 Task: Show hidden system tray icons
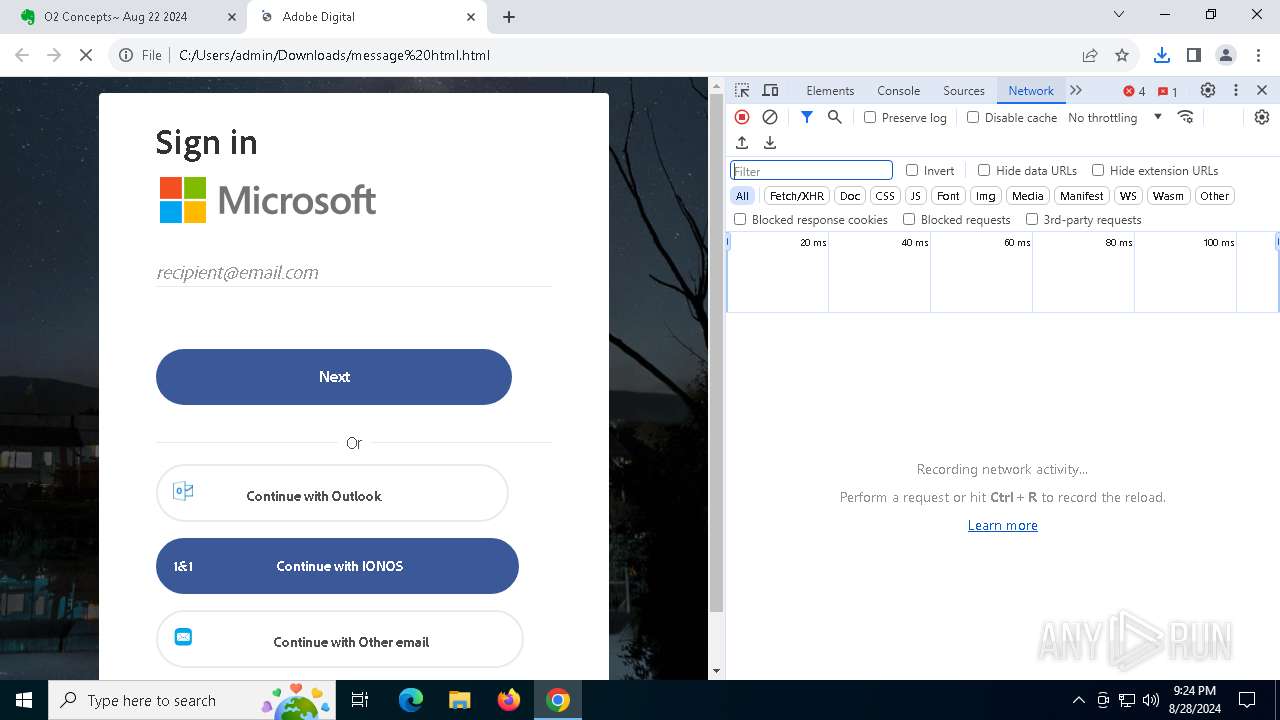1078,700
